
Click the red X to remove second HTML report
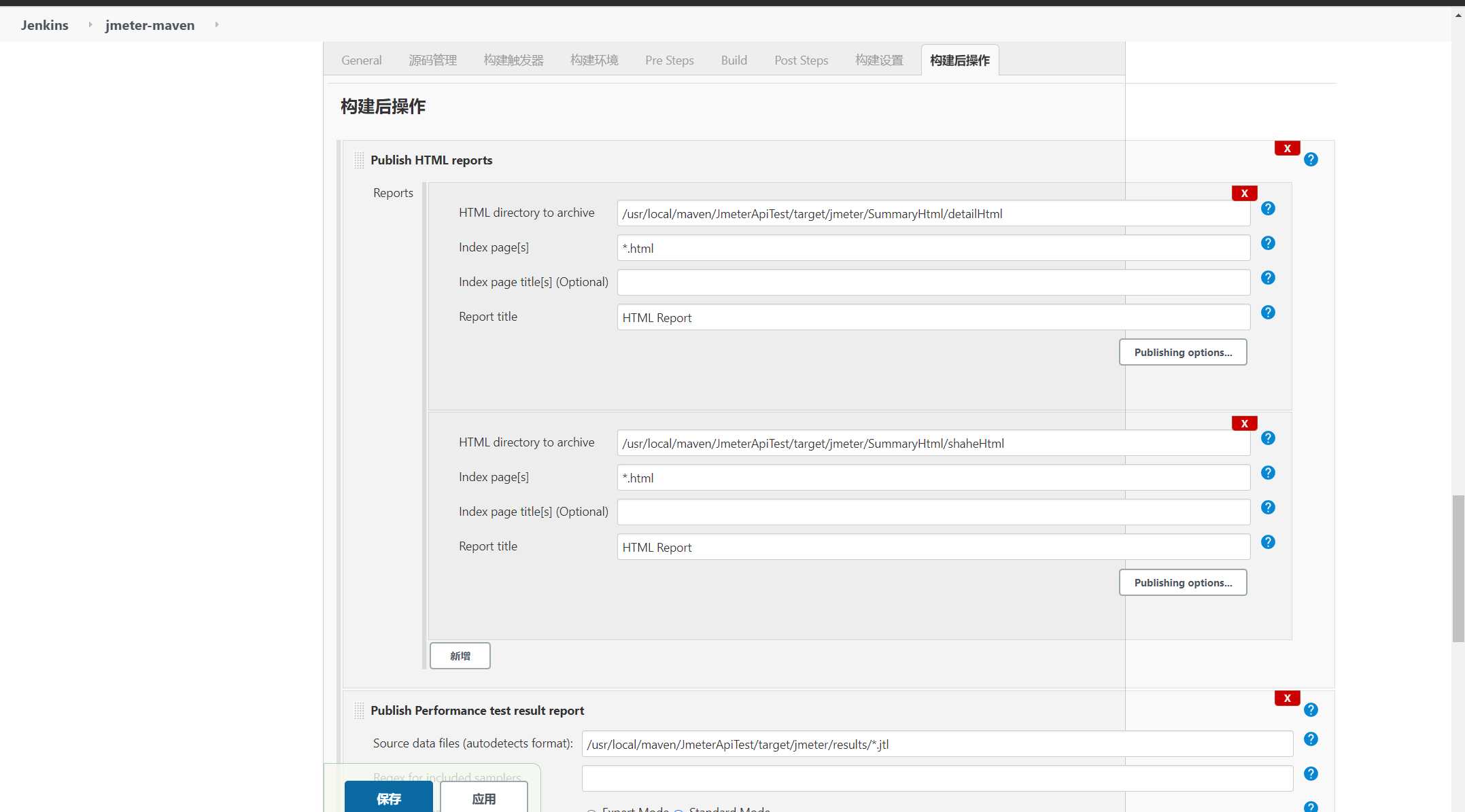[x=1244, y=423]
